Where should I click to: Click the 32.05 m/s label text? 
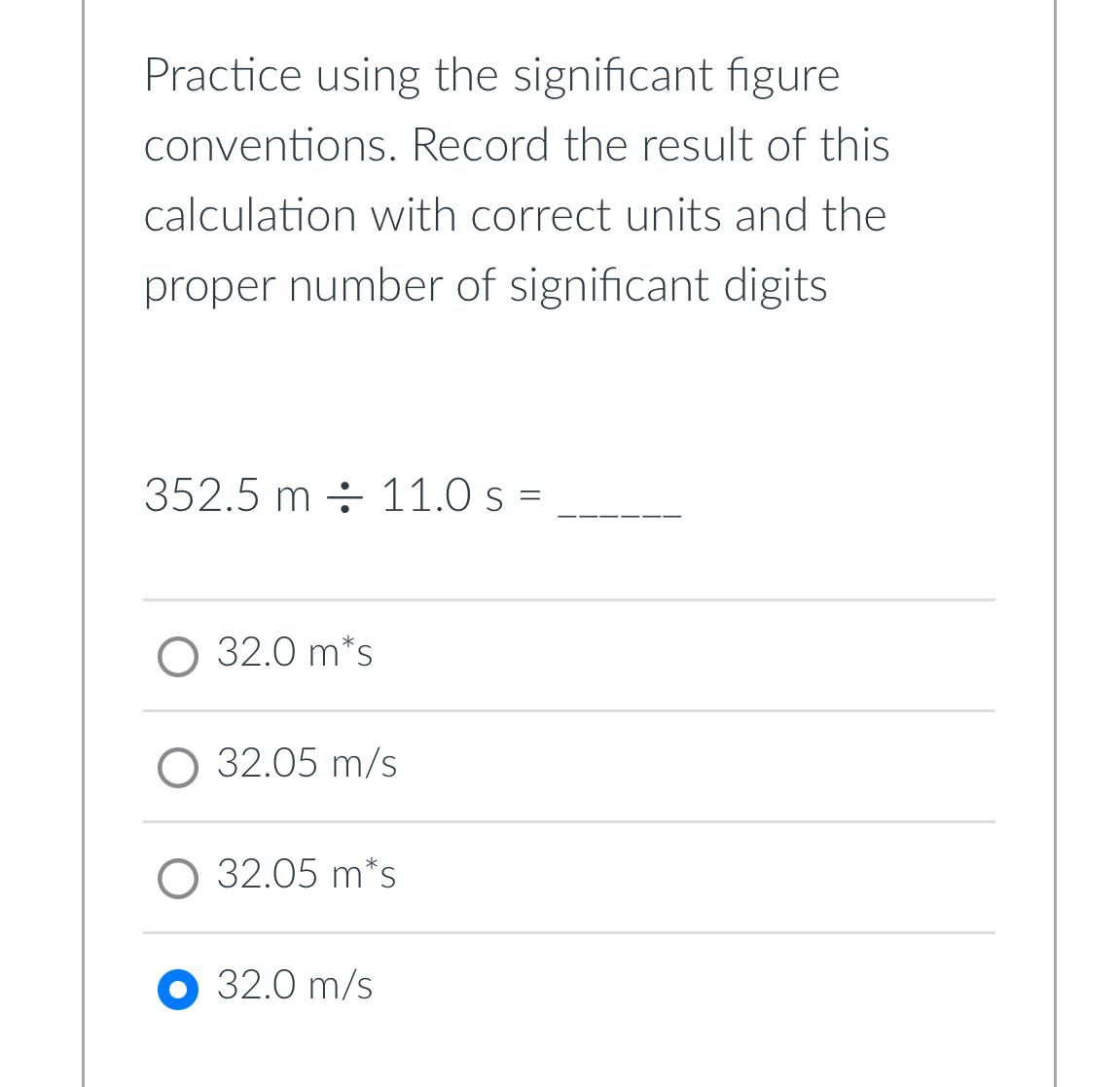tap(306, 765)
